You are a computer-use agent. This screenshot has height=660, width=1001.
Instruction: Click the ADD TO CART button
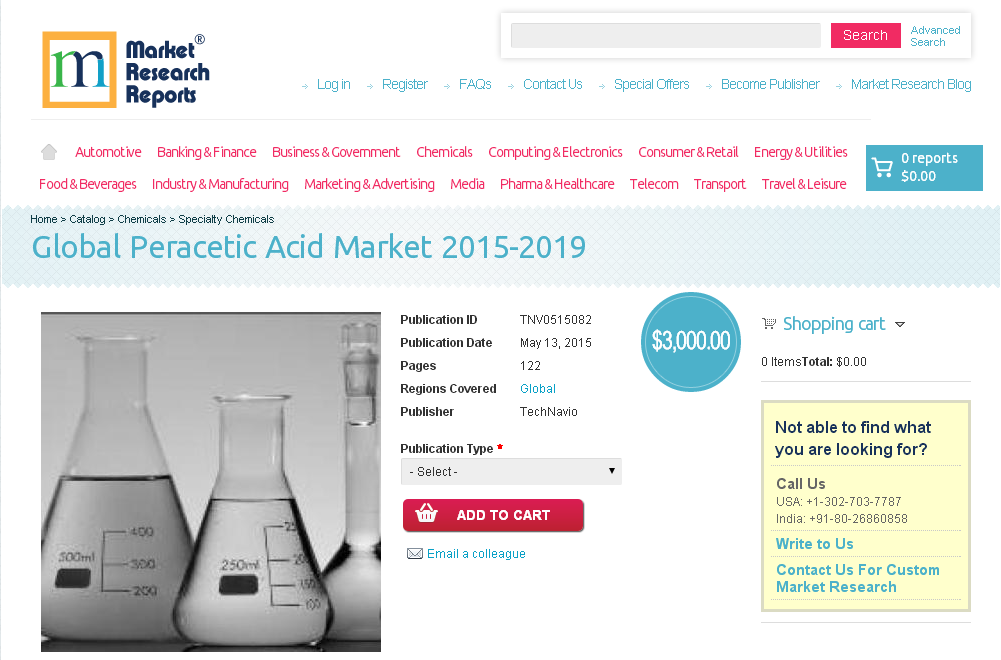pyautogui.click(x=493, y=514)
